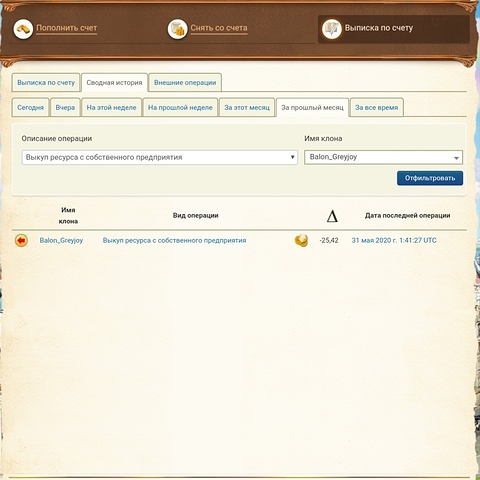Screen dimensions: 480x480
Task: Click the Отфильтровать button
Action: click(430, 178)
